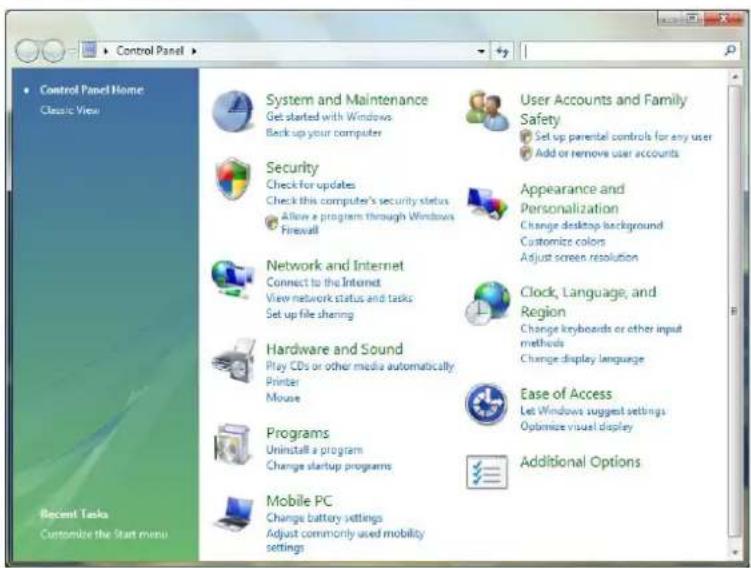
Task: Expand the arrow before Control Panel breadcrumb
Action: pos(106,51)
